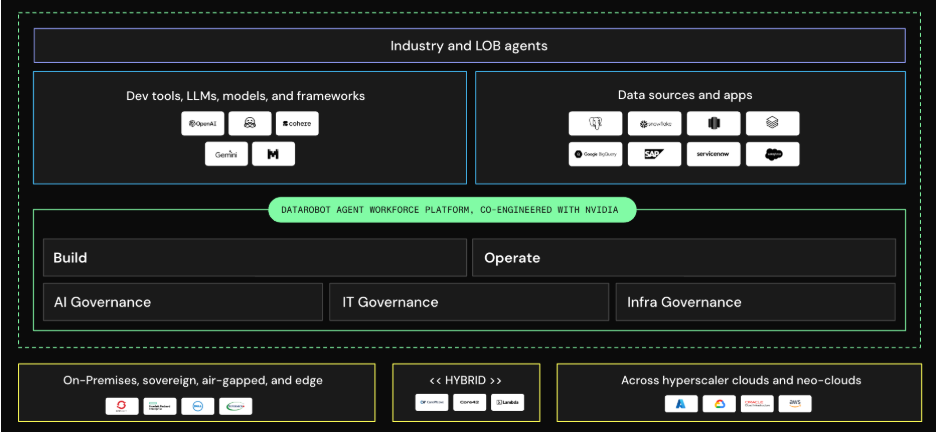Click the PostgreSQL elephant logo tile
936x433 pixels.
click(595, 124)
